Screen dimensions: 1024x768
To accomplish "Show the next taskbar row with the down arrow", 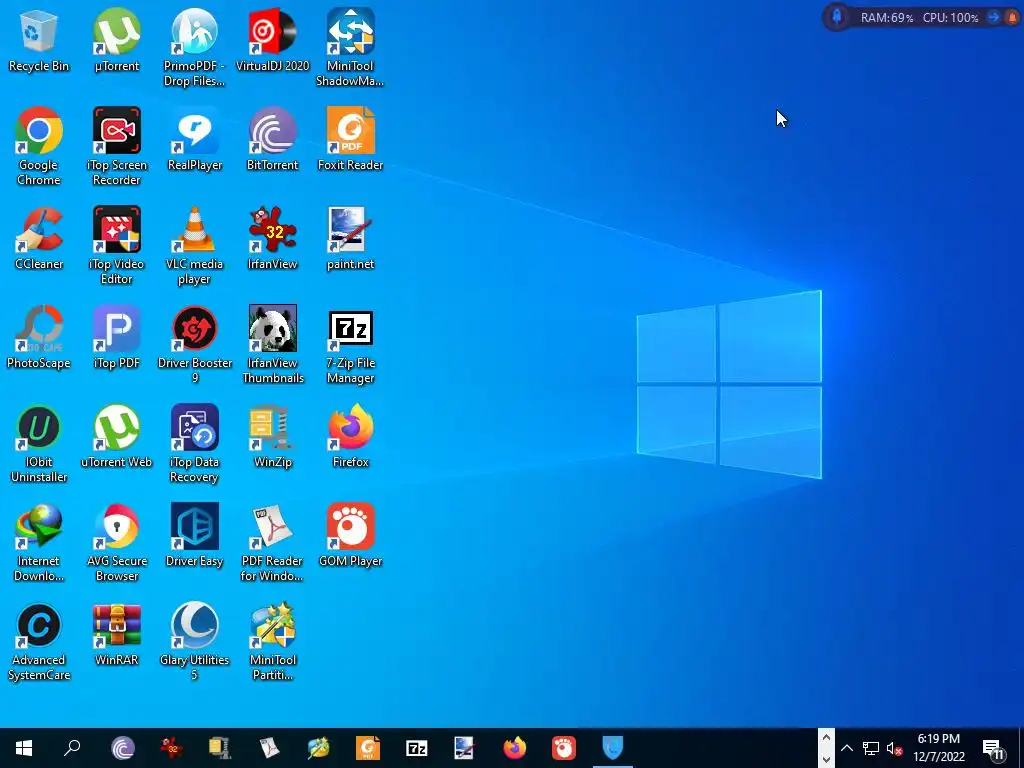I will (826, 759).
